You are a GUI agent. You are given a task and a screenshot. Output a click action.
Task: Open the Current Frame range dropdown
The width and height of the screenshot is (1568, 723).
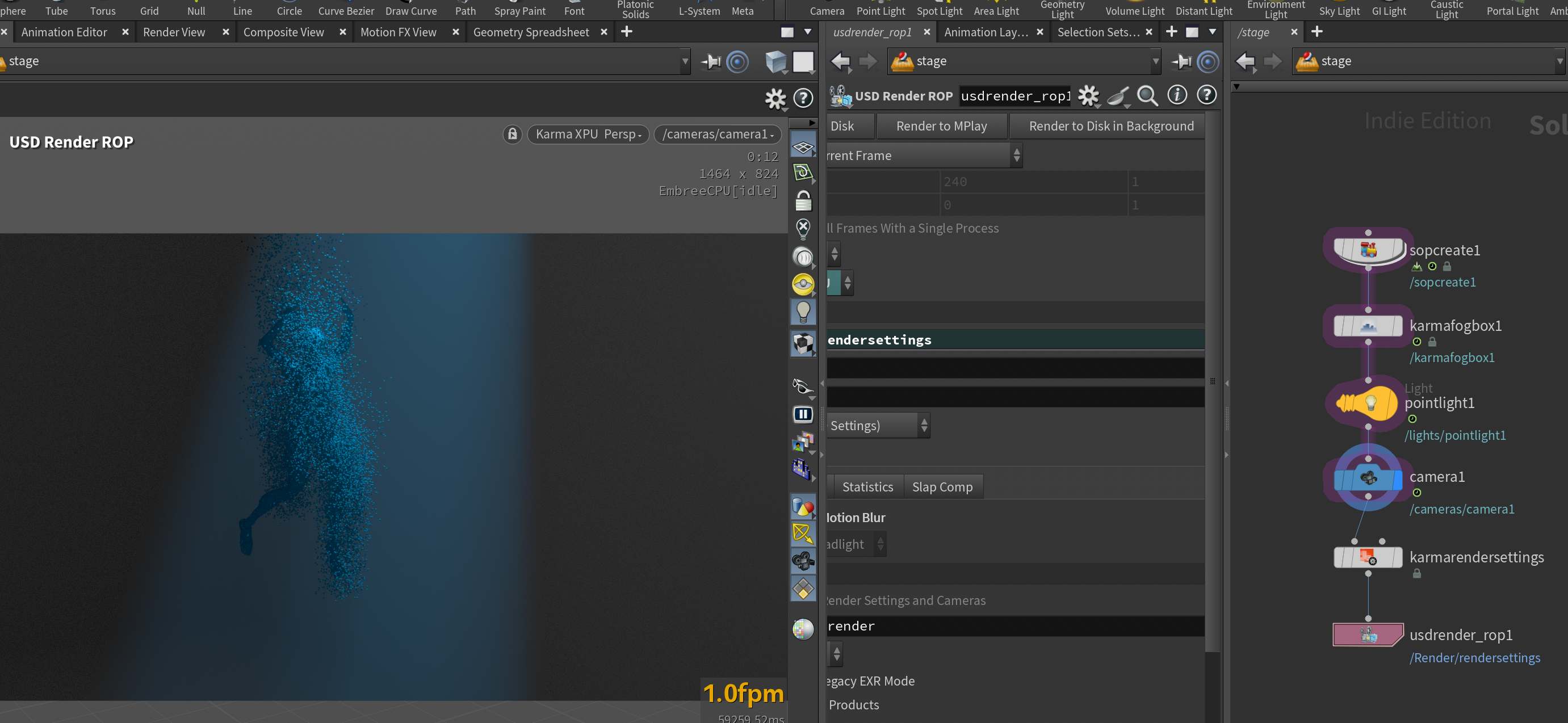pyautogui.click(x=924, y=156)
